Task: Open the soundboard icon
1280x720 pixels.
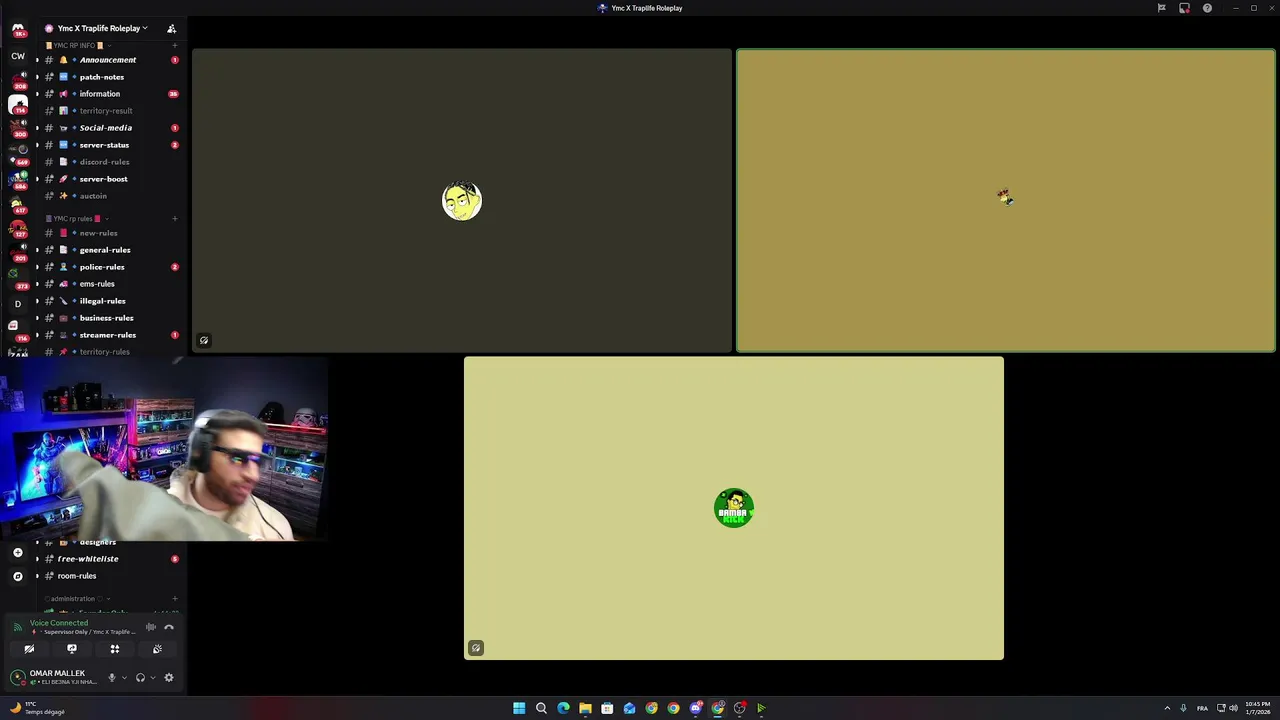Action: (x=157, y=649)
